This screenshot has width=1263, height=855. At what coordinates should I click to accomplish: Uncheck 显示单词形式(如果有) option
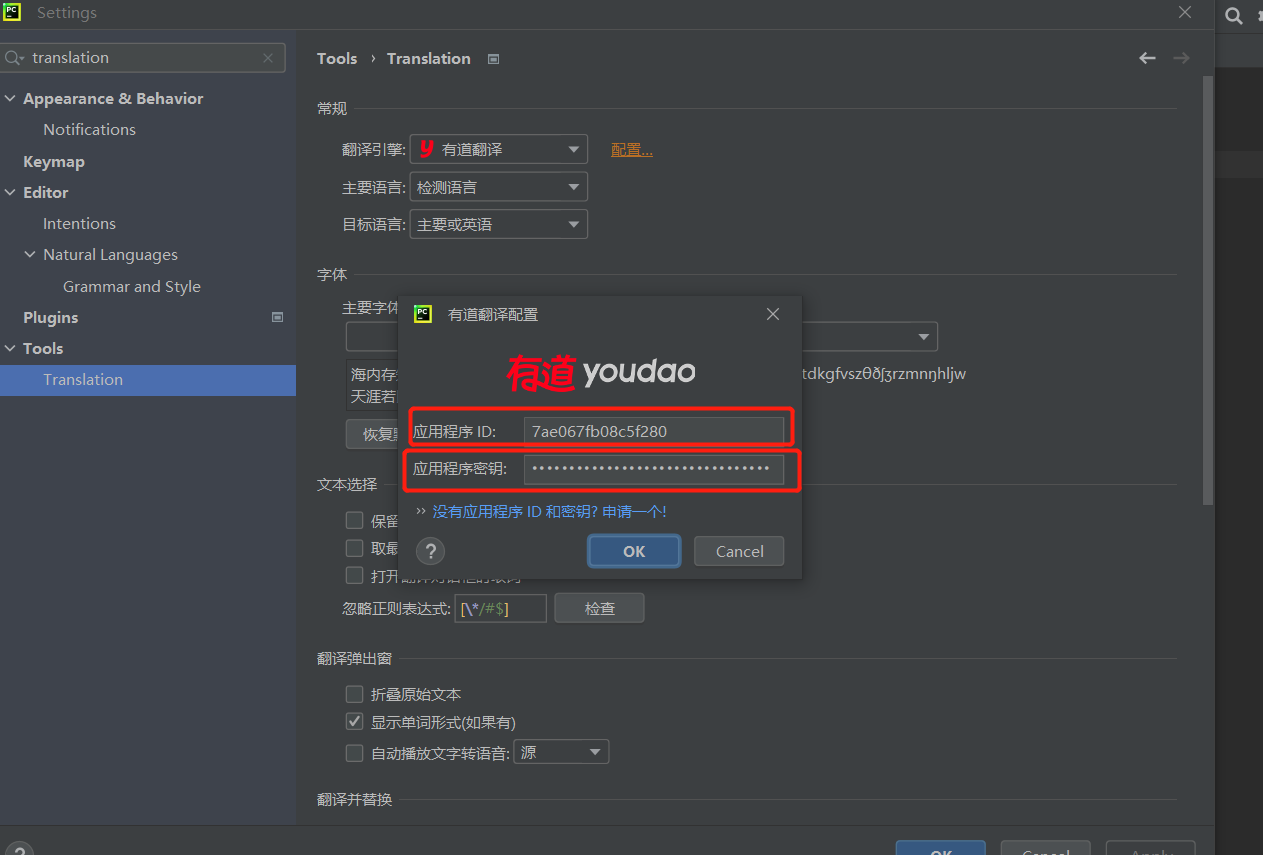(354, 722)
